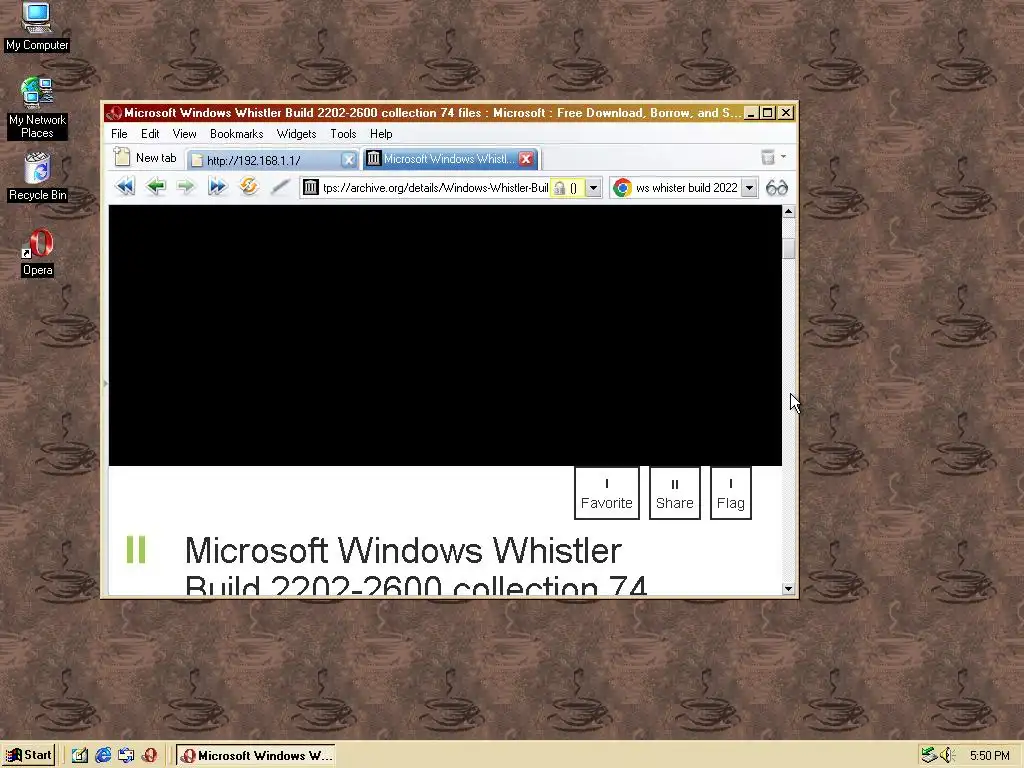Click the archive.org site icon in the address bar

pyautogui.click(x=311, y=188)
